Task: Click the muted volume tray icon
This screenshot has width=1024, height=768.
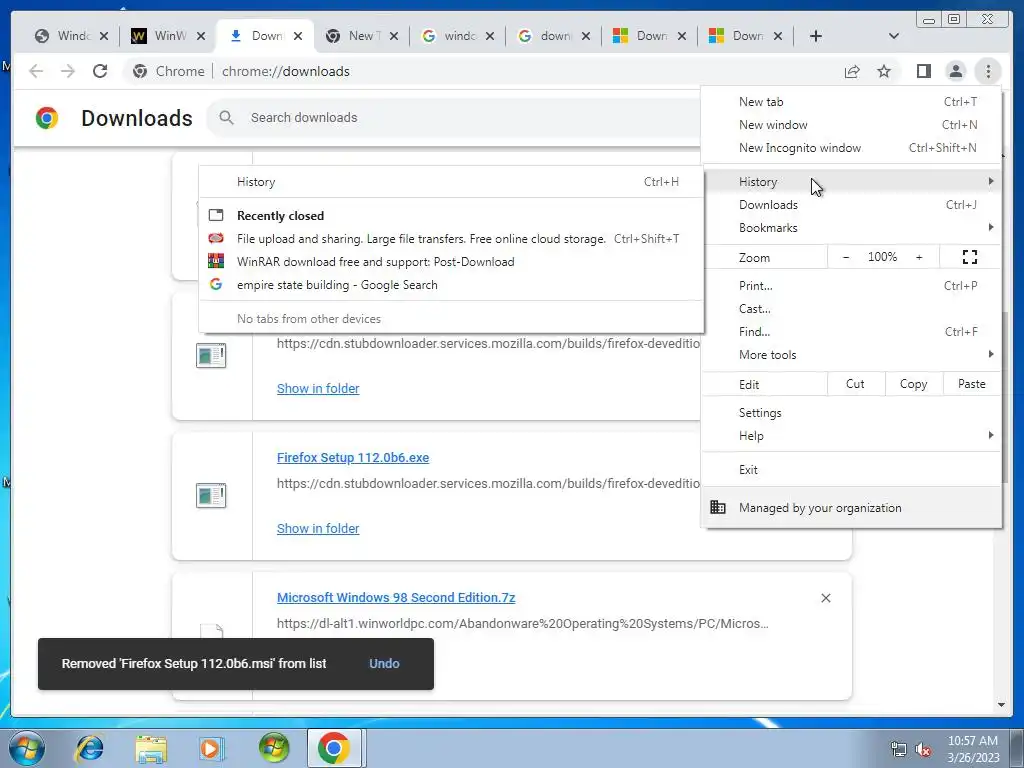Action: point(923,750)
